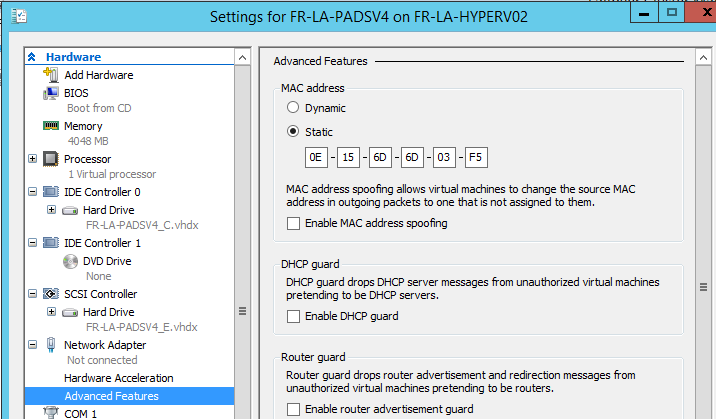Select the SCSI Controller icon

(x=52, y=294)
